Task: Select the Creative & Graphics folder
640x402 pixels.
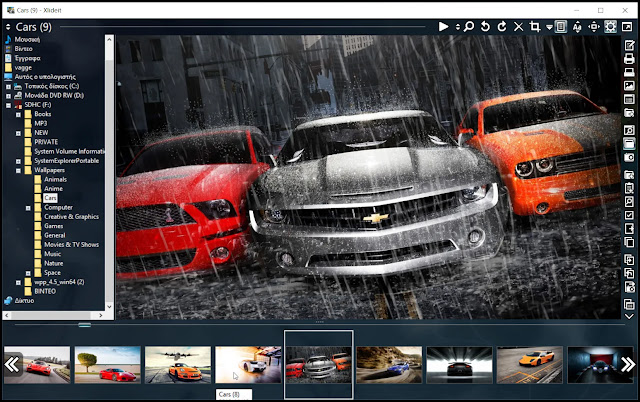Action: (71, 217)
